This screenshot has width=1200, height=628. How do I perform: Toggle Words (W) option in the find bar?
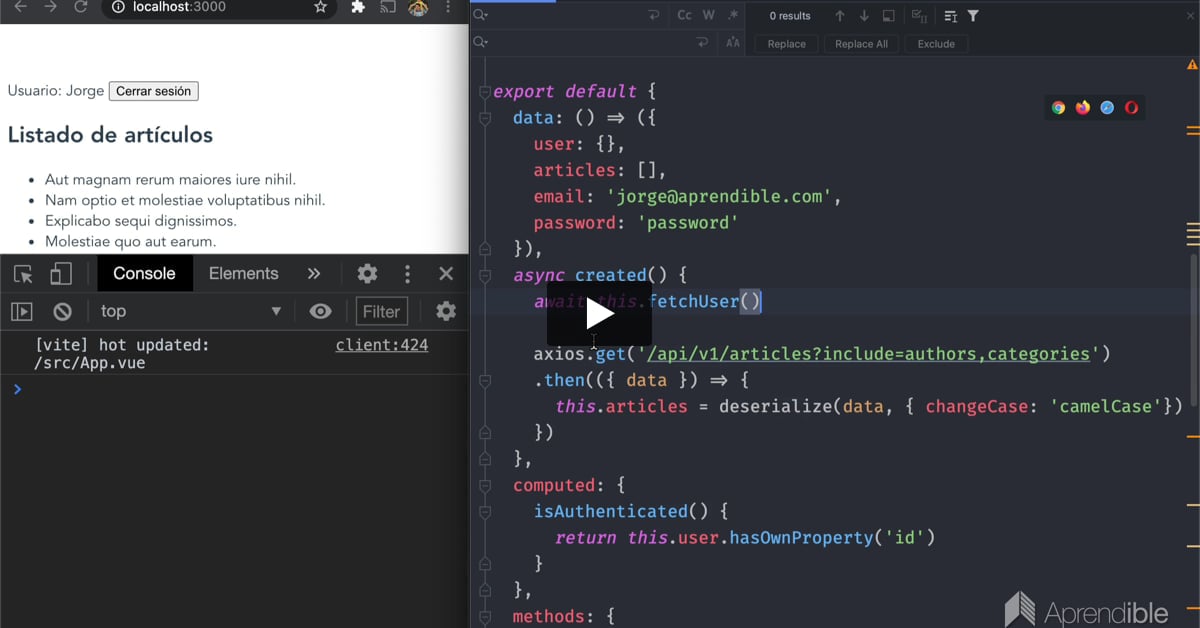click(x=709, y=15)
